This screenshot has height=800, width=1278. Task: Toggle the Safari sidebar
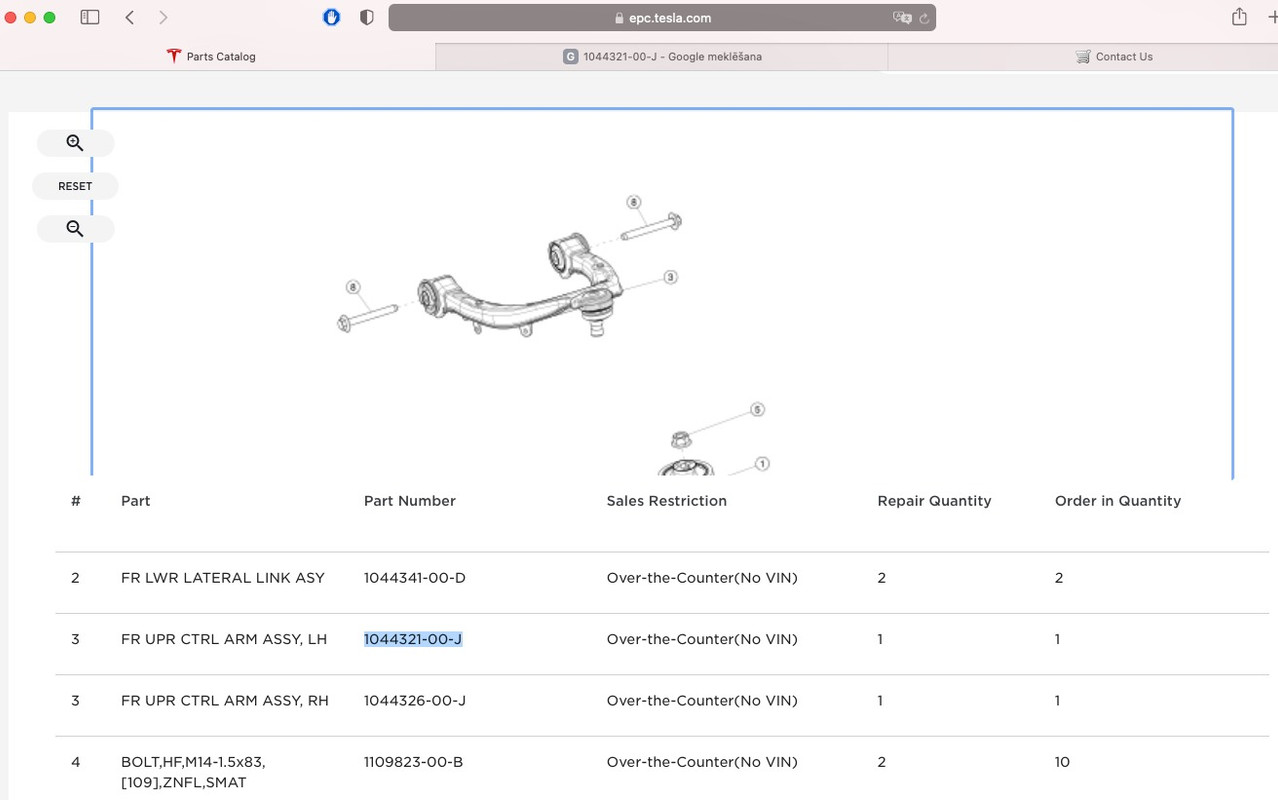90,17
